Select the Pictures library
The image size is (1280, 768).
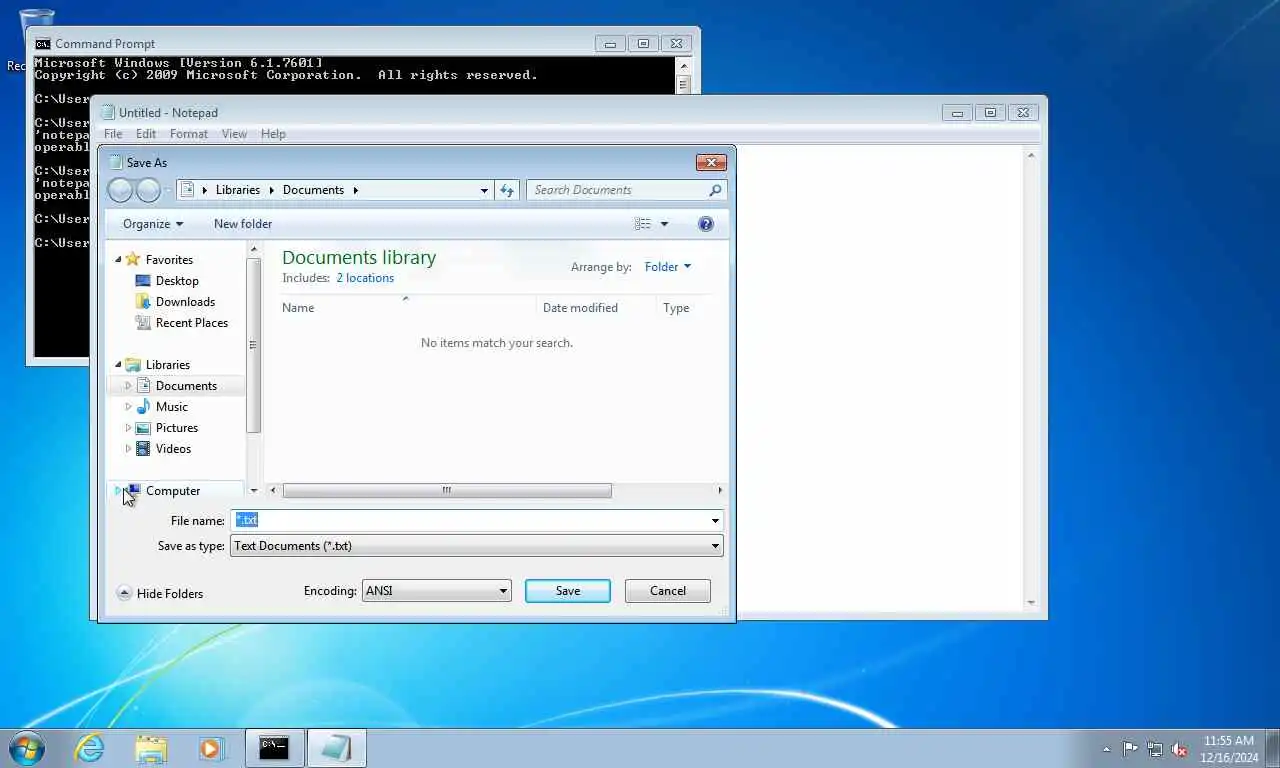pyautogui.click(x=176, y=428)
